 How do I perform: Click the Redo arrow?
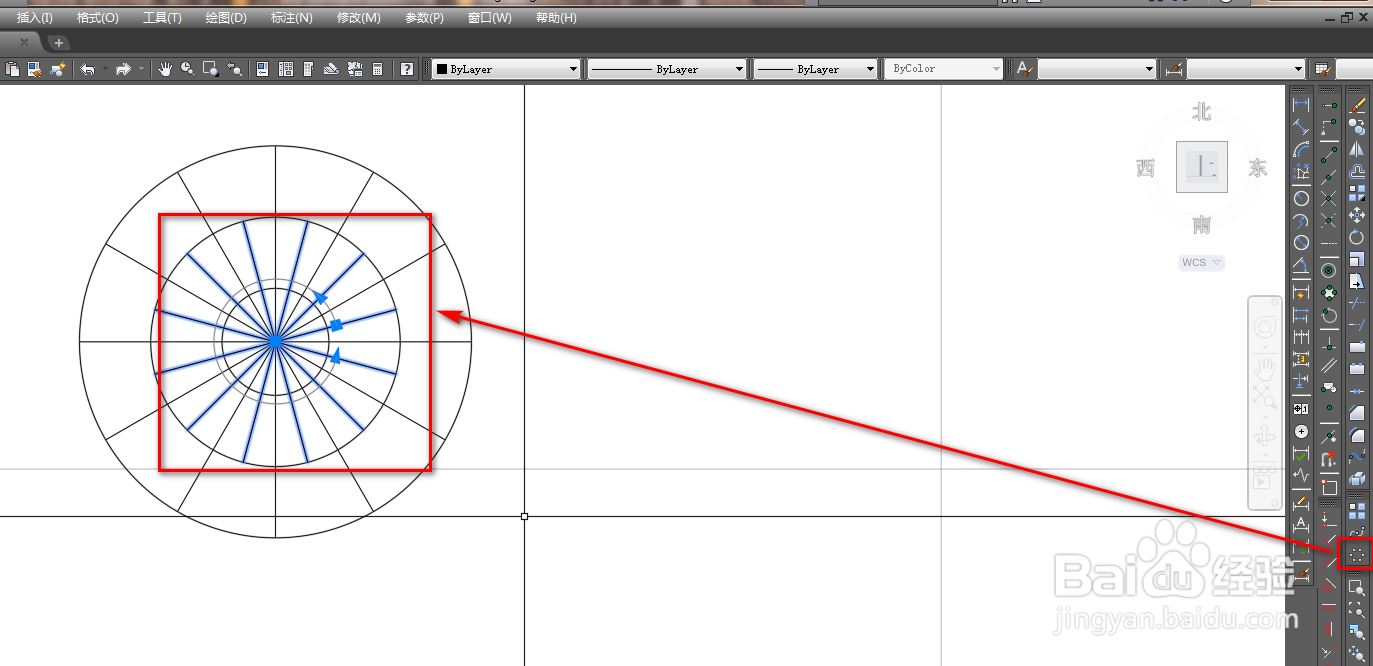[x=124, y=69]
